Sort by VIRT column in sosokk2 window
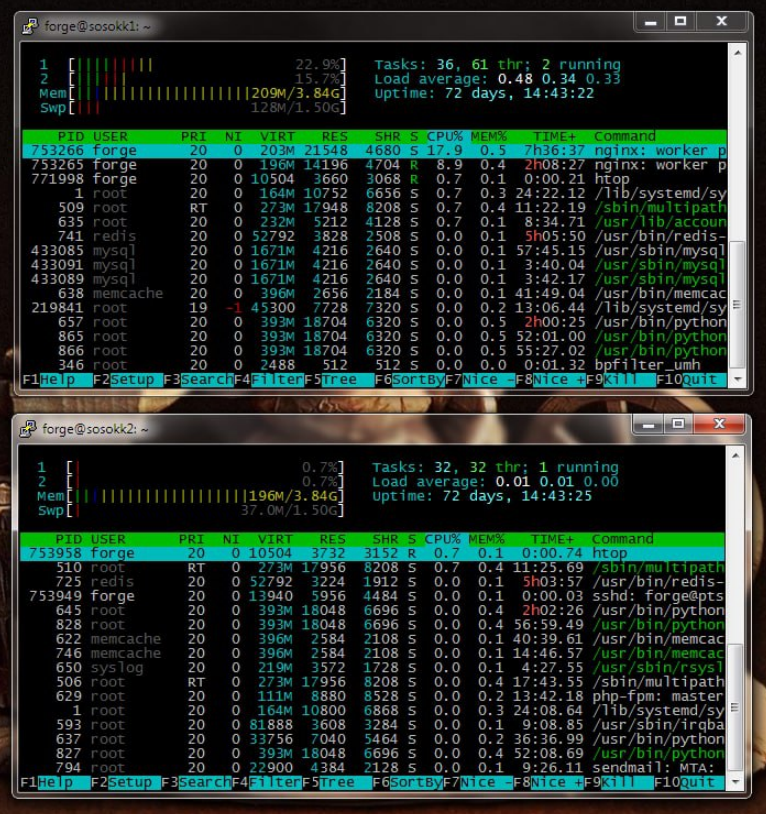 (275, 539)
